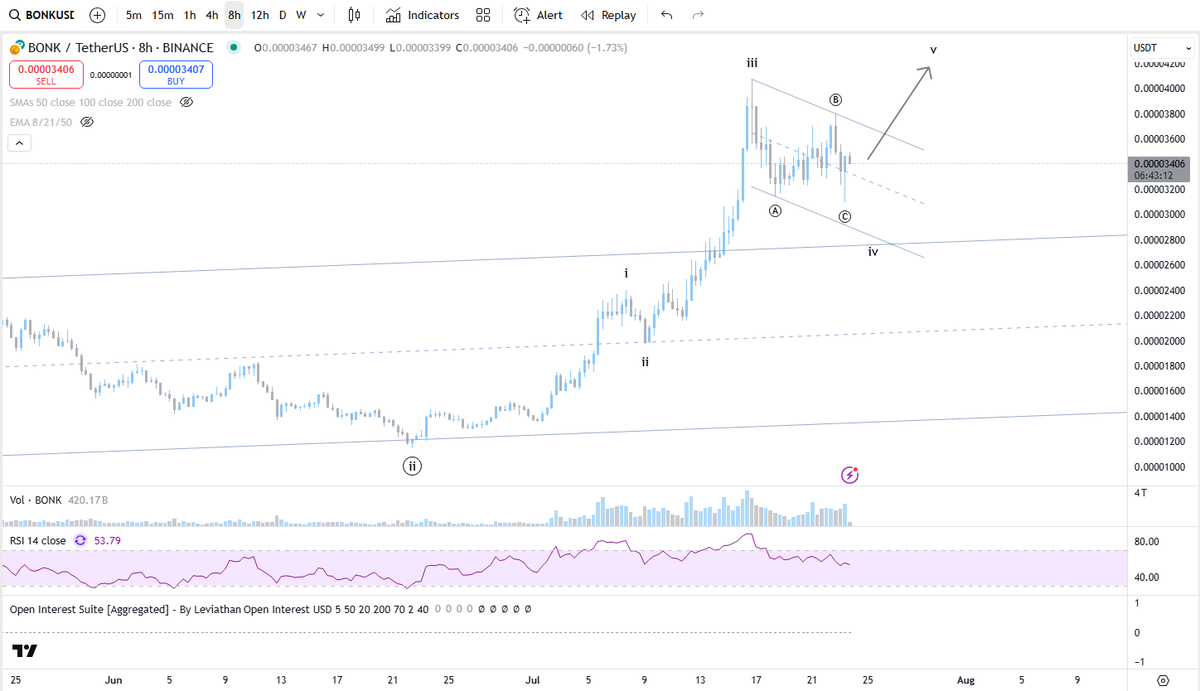Click the 0.00004000 price axis label

coord(1160,88)
